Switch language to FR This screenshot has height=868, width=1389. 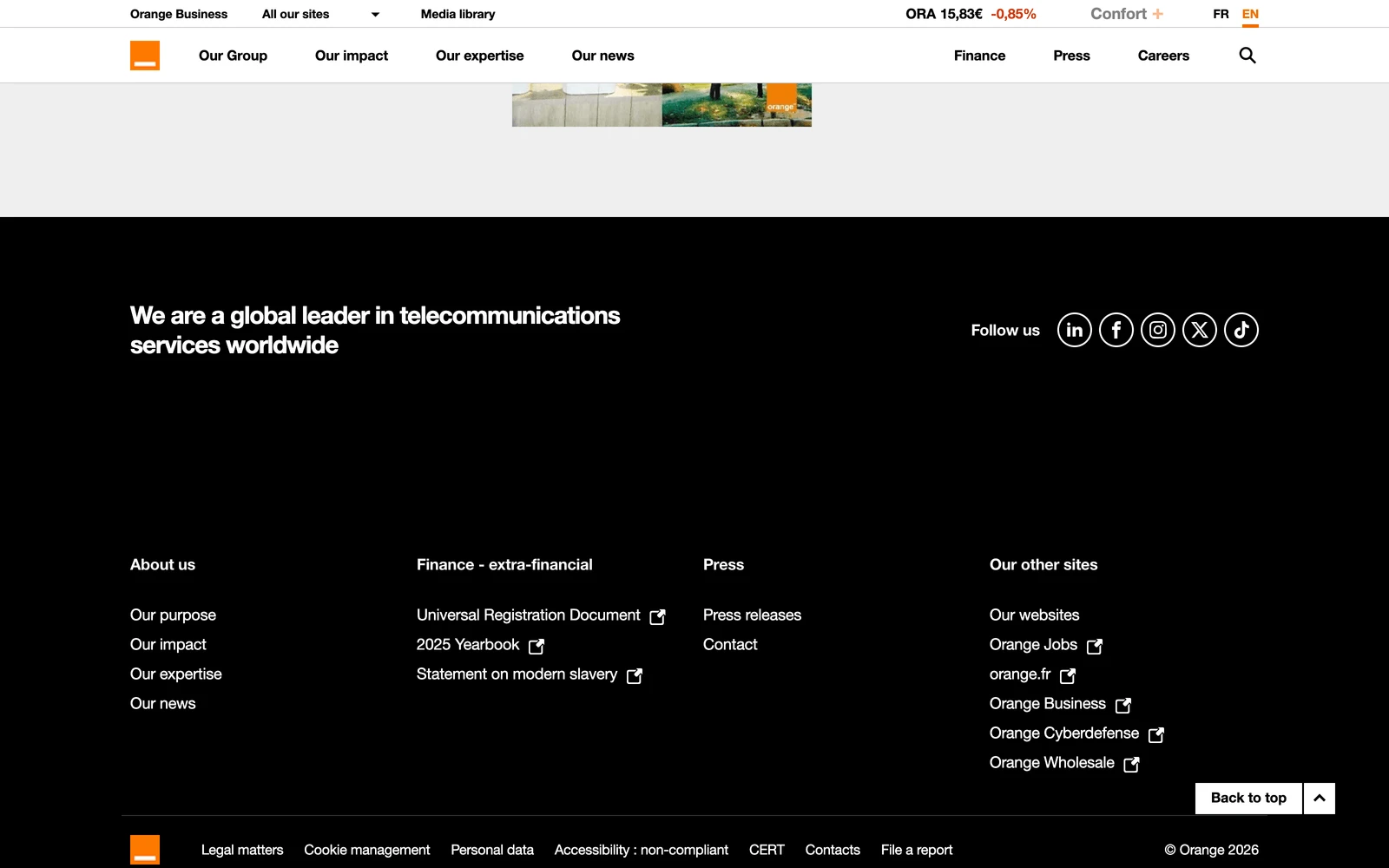pyautogui.click(x=1221, y=14)
